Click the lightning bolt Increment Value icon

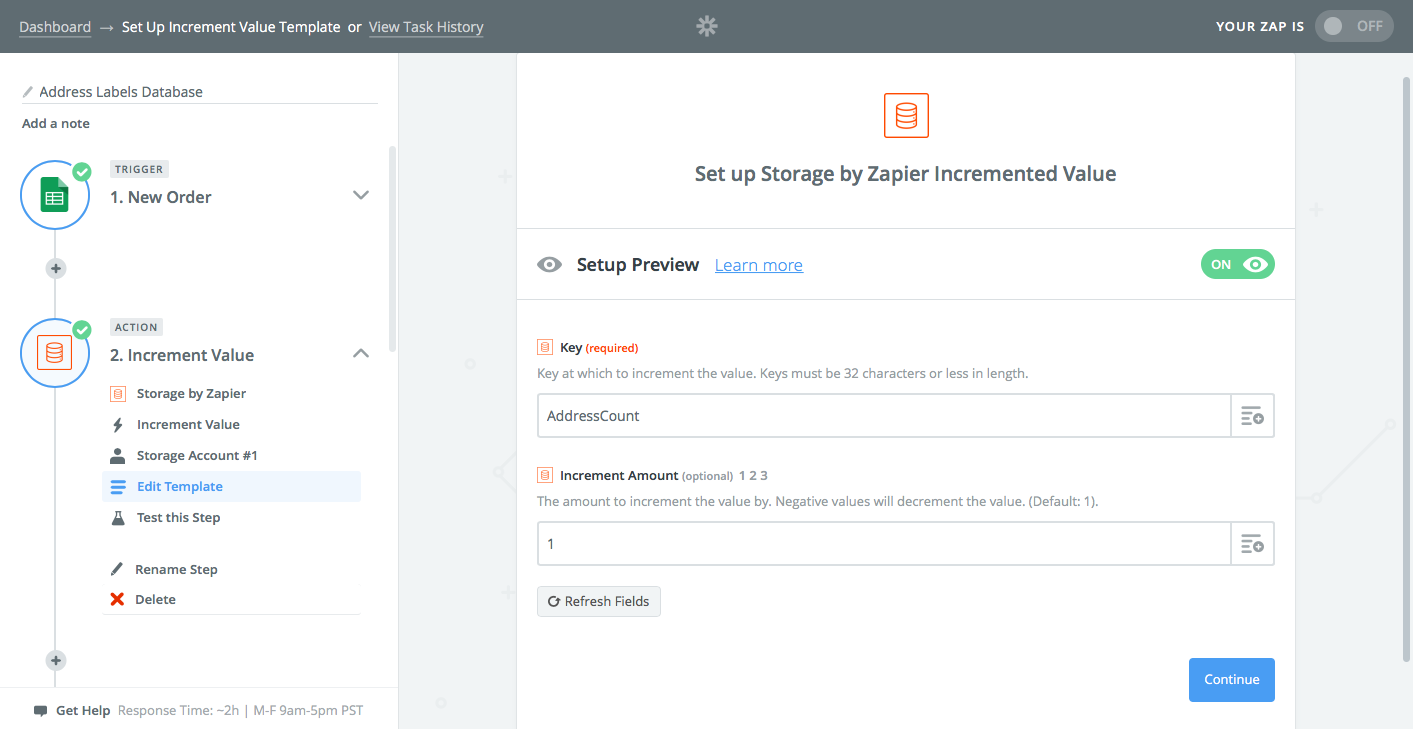pos(117,425)
